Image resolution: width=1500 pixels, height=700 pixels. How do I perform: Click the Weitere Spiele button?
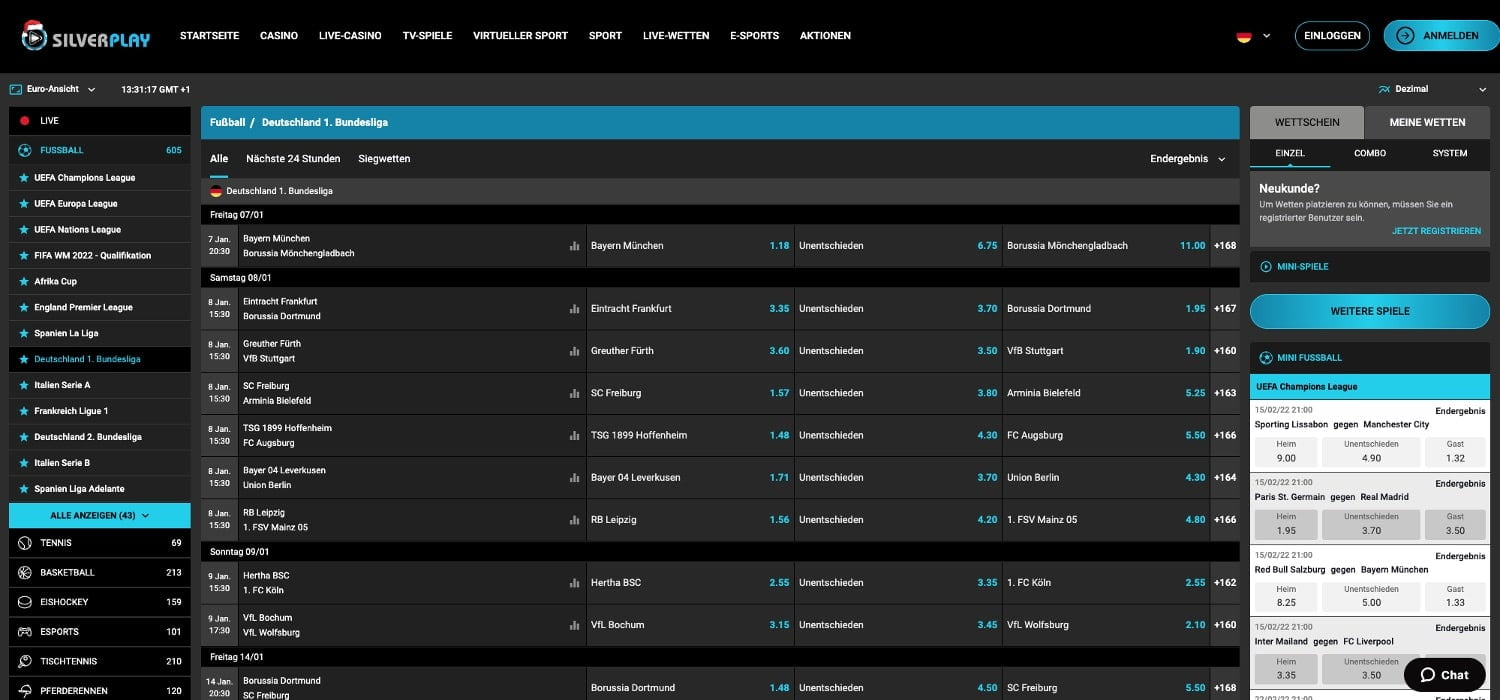click(1370, 311)
